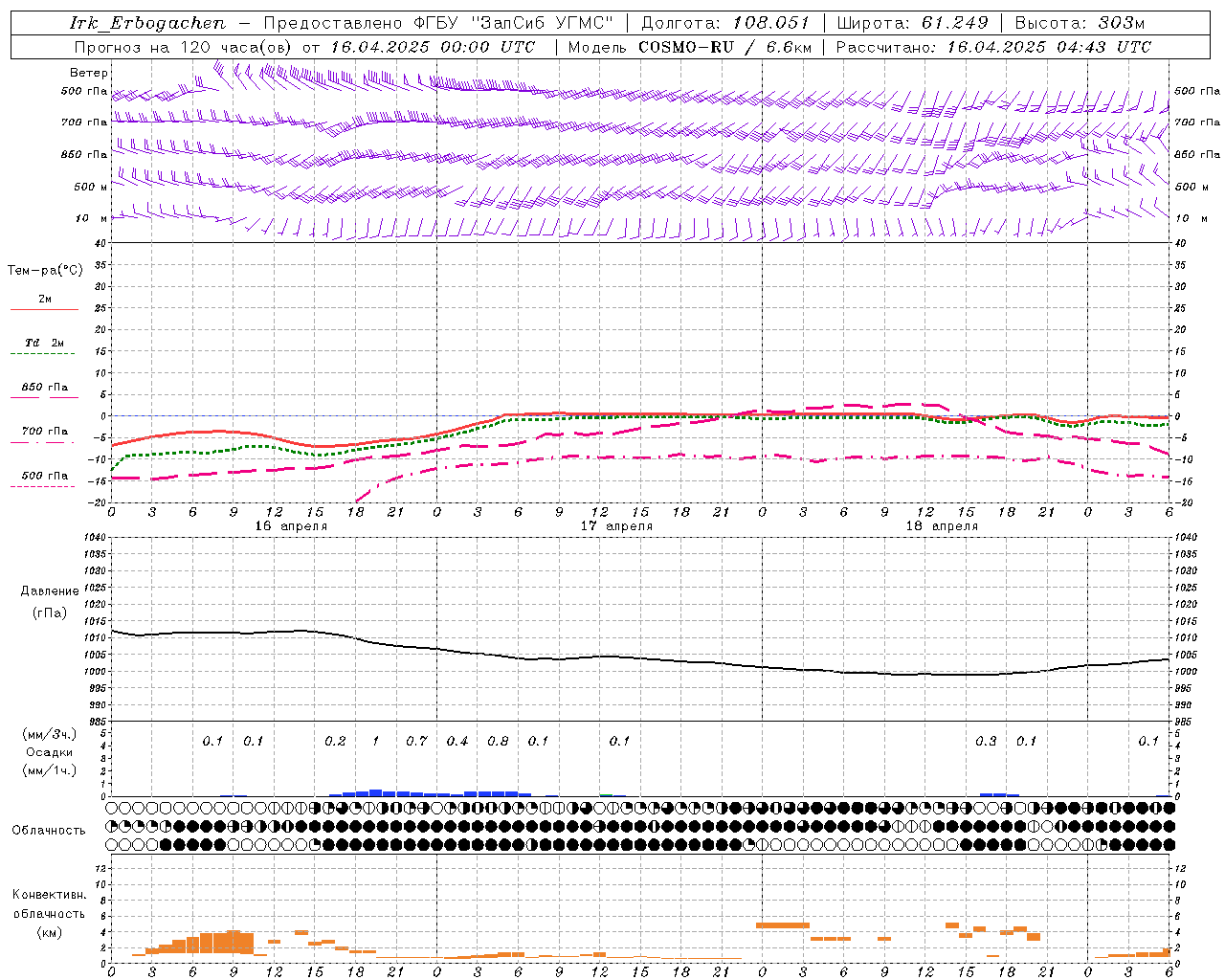Select the 3-hour precipitation value 0.2
Screen dimensions: 1225x980
(335, 742)
